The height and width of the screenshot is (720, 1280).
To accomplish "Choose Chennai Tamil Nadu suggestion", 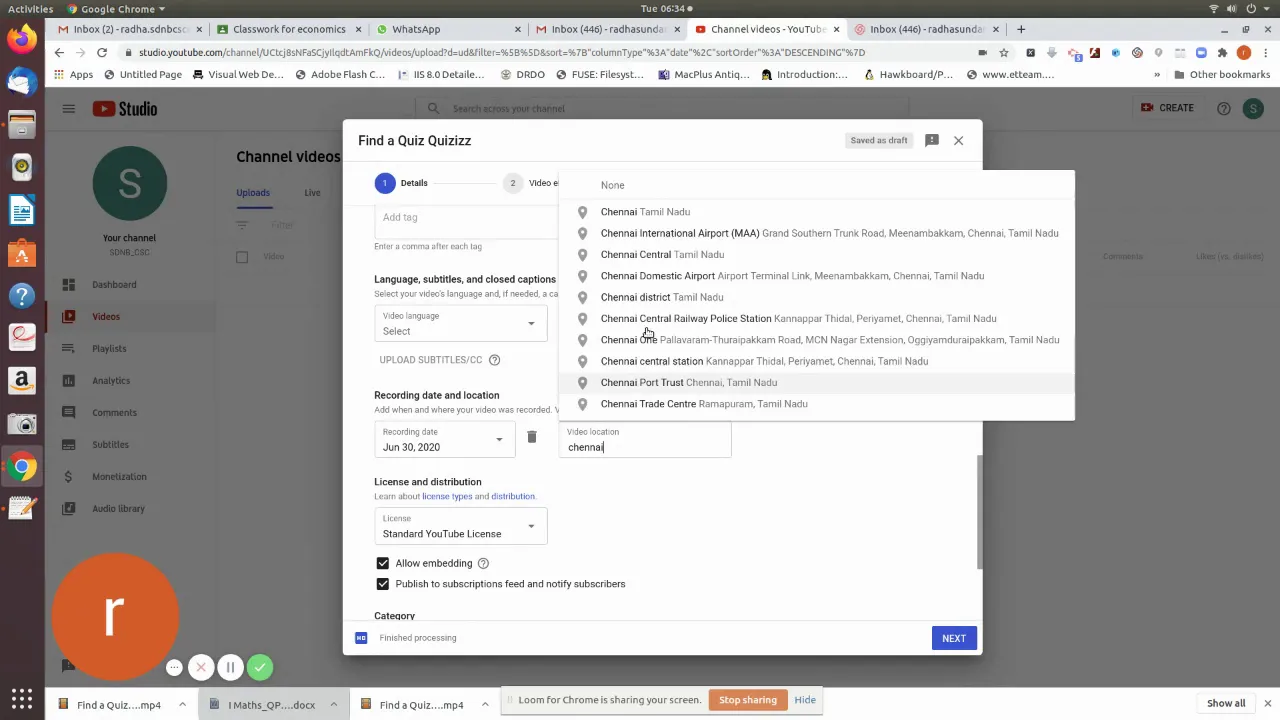I will (x=816, y=212).
